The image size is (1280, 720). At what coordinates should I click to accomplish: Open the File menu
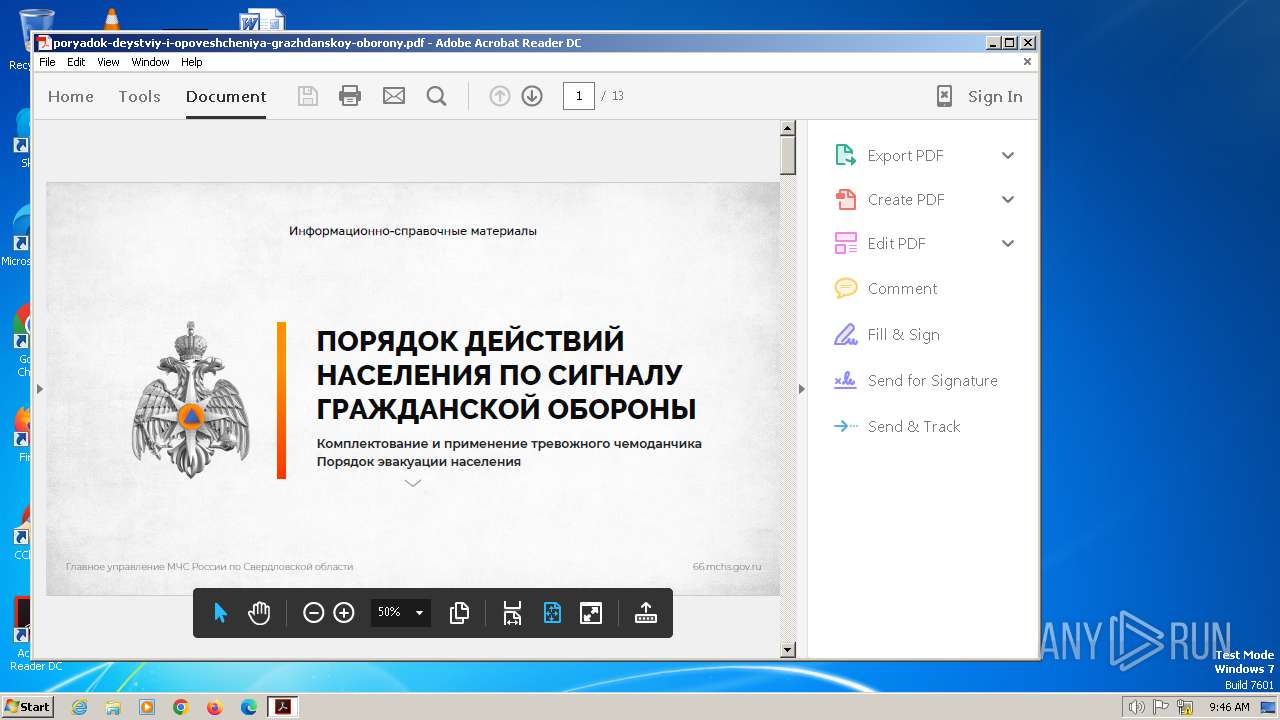47,62
